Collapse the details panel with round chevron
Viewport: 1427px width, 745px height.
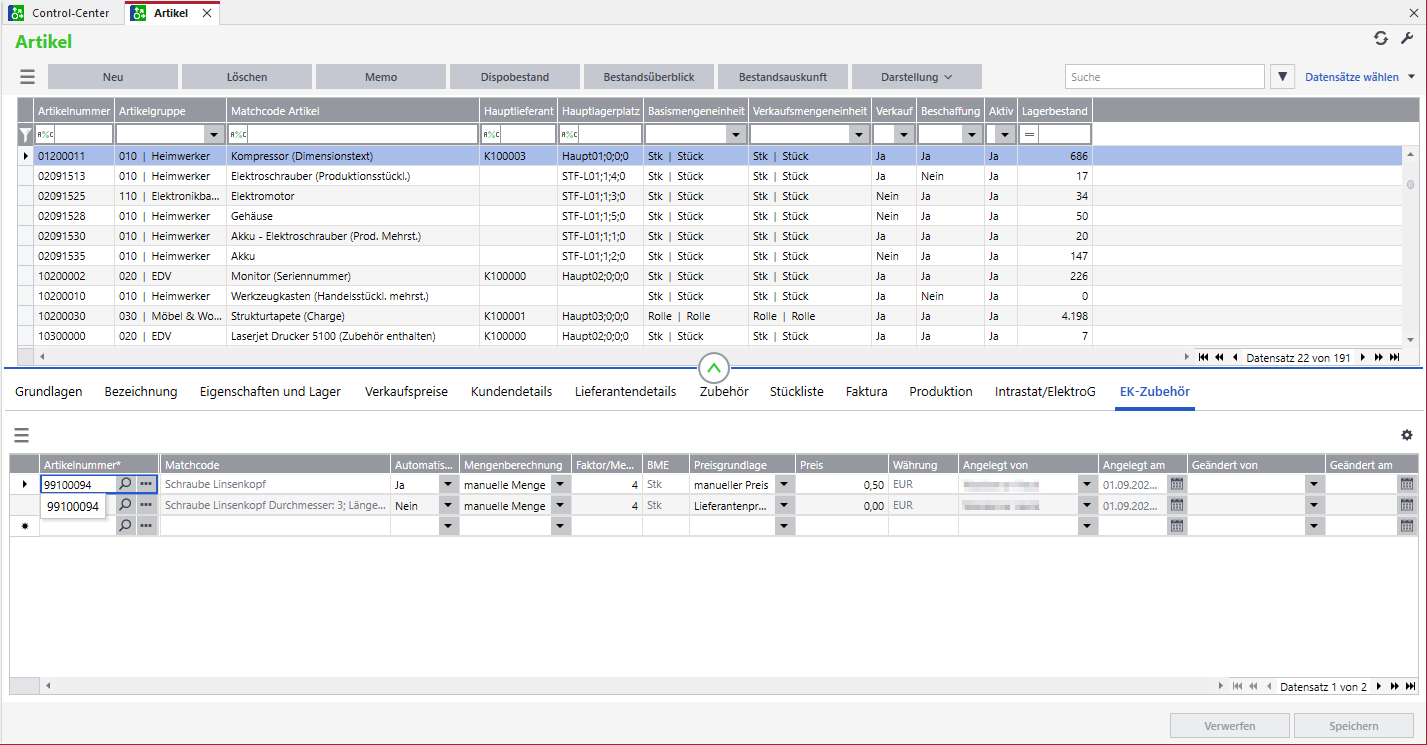point(713,368)
